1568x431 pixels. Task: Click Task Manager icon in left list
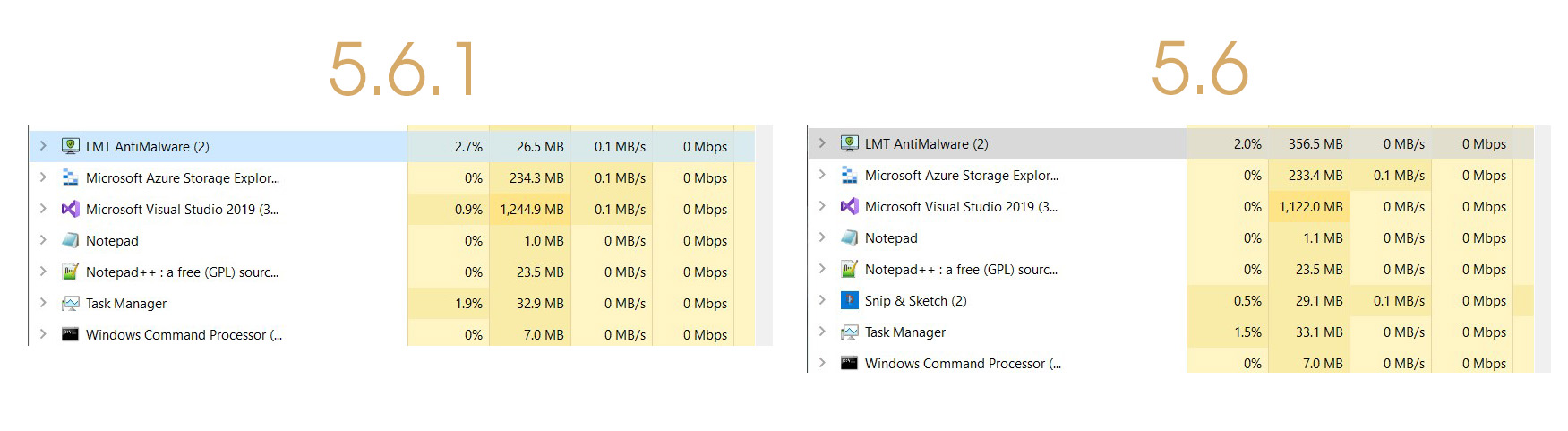click(70, 303)
